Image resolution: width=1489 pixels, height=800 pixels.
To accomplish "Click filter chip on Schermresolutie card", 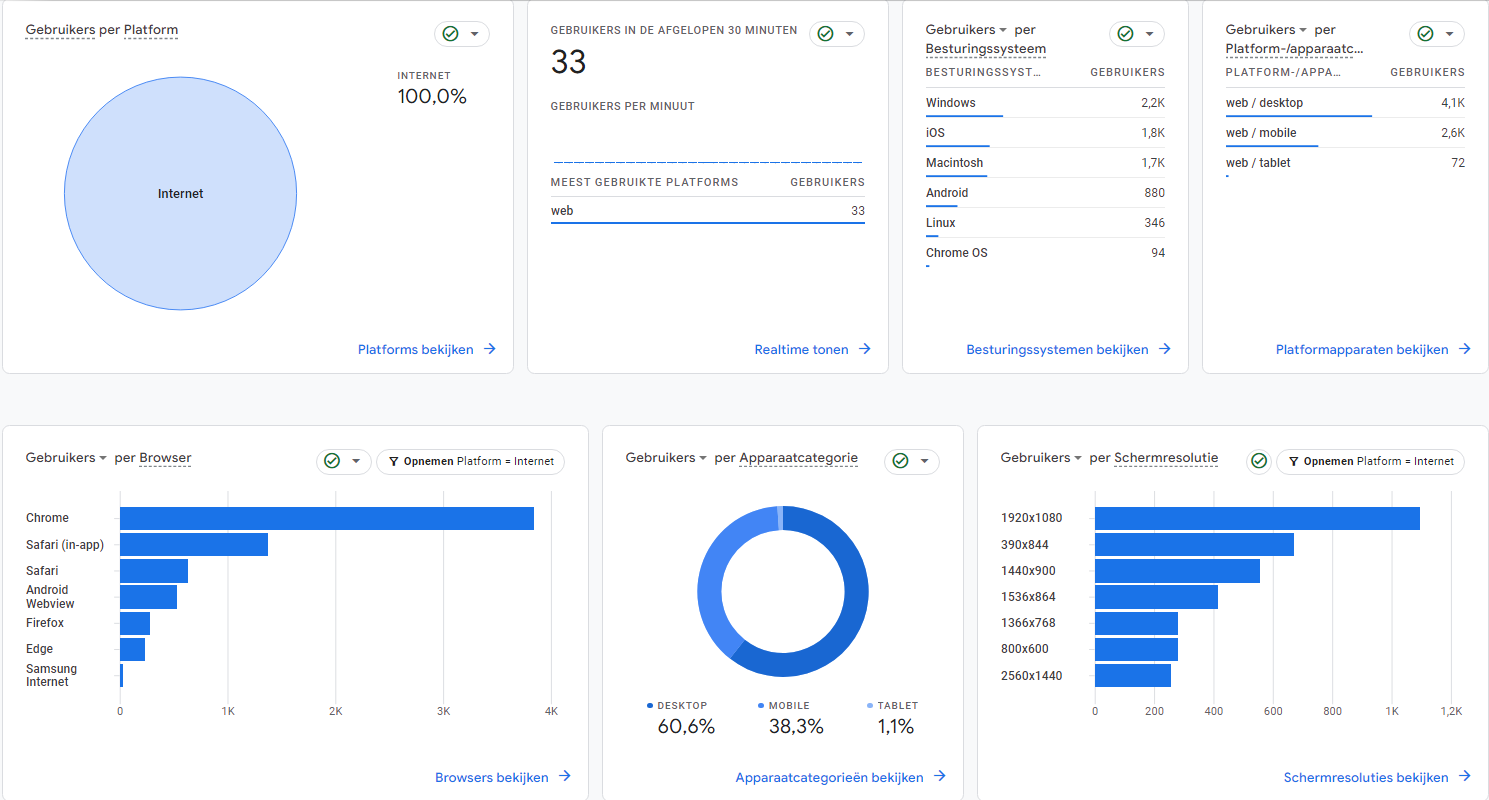I will (x=1370, y=461).
